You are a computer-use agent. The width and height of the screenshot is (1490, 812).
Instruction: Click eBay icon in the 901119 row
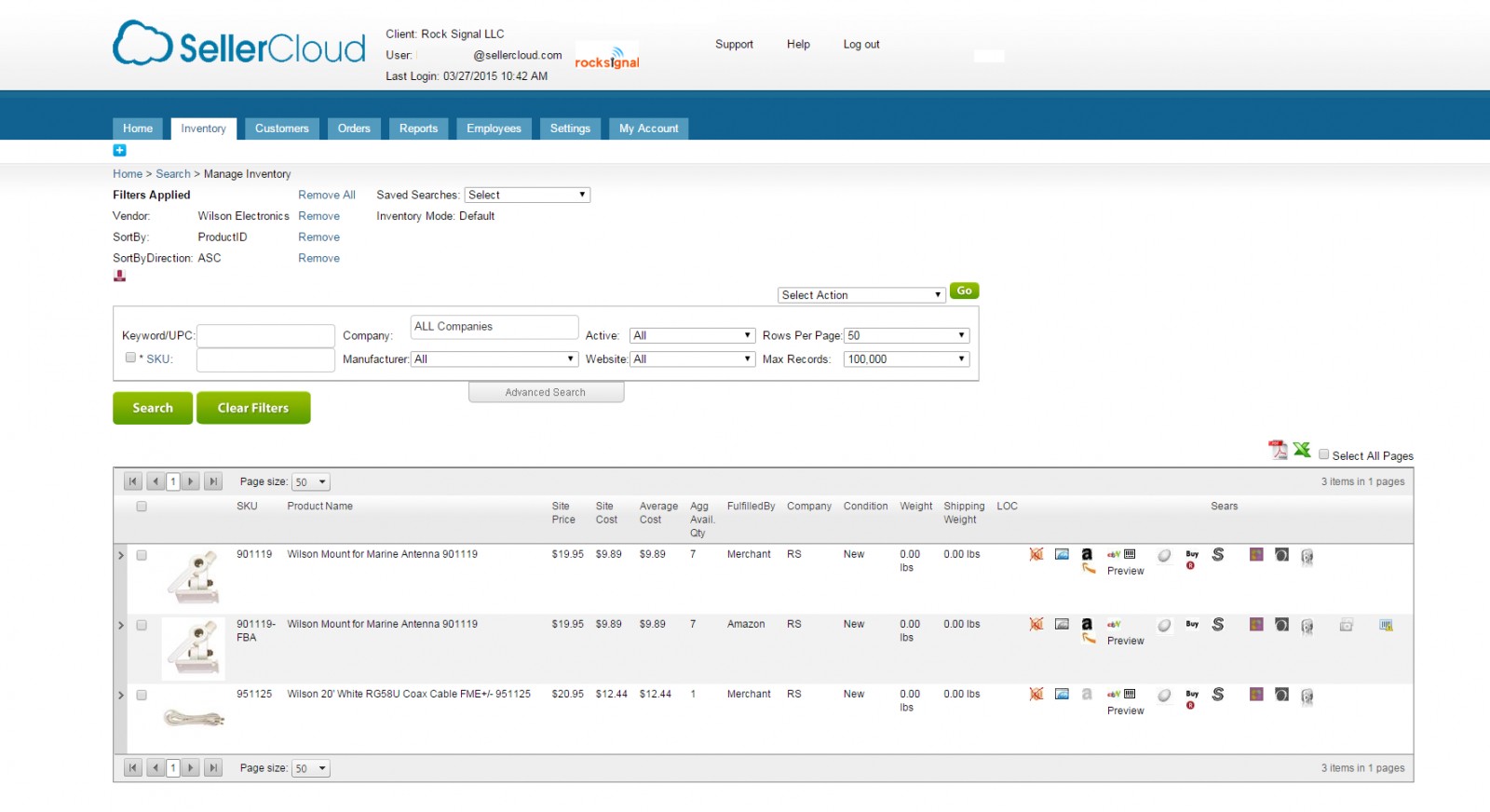click(1113, 554)
